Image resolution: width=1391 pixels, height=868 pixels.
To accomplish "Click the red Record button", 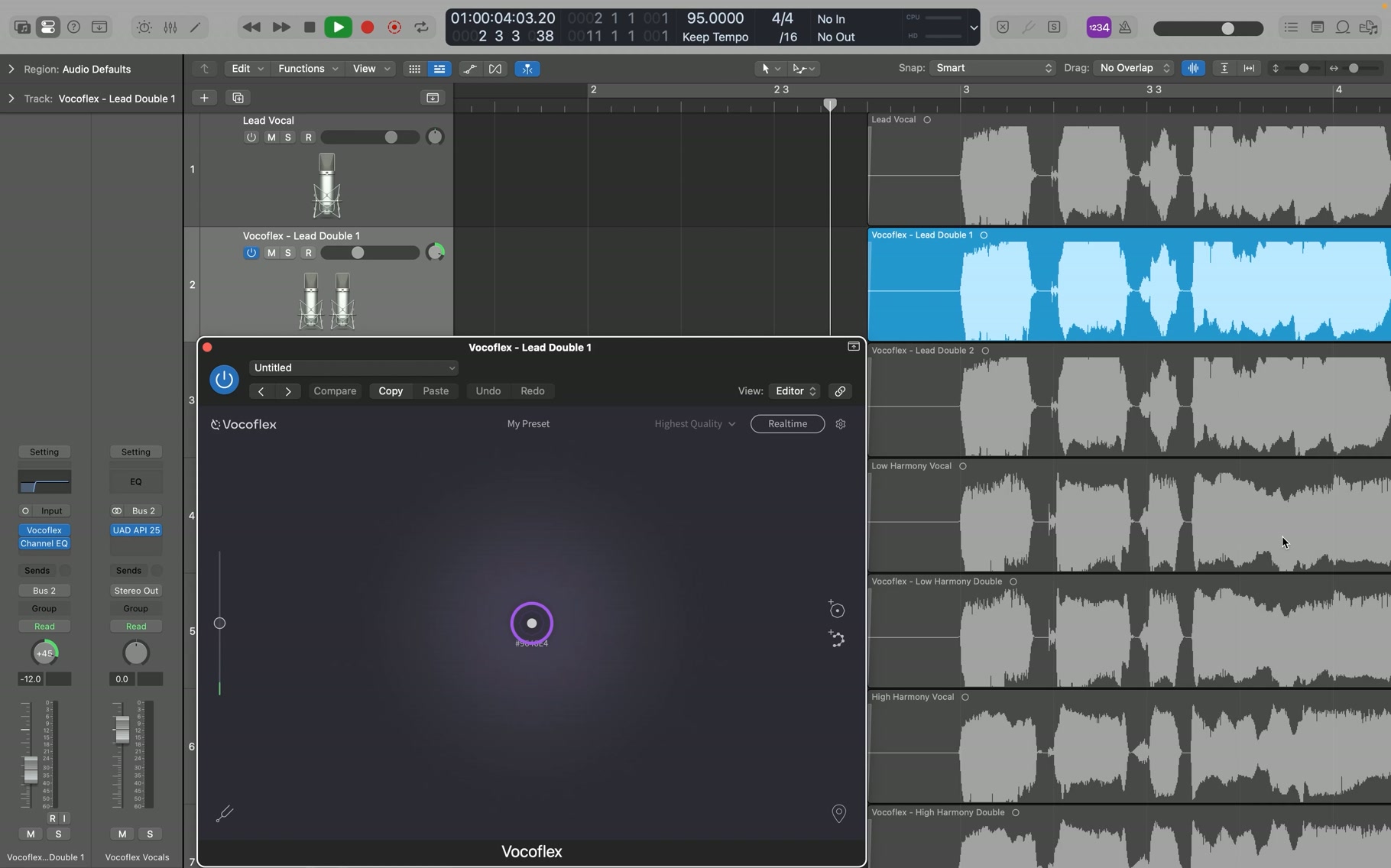I will [368, 28].
